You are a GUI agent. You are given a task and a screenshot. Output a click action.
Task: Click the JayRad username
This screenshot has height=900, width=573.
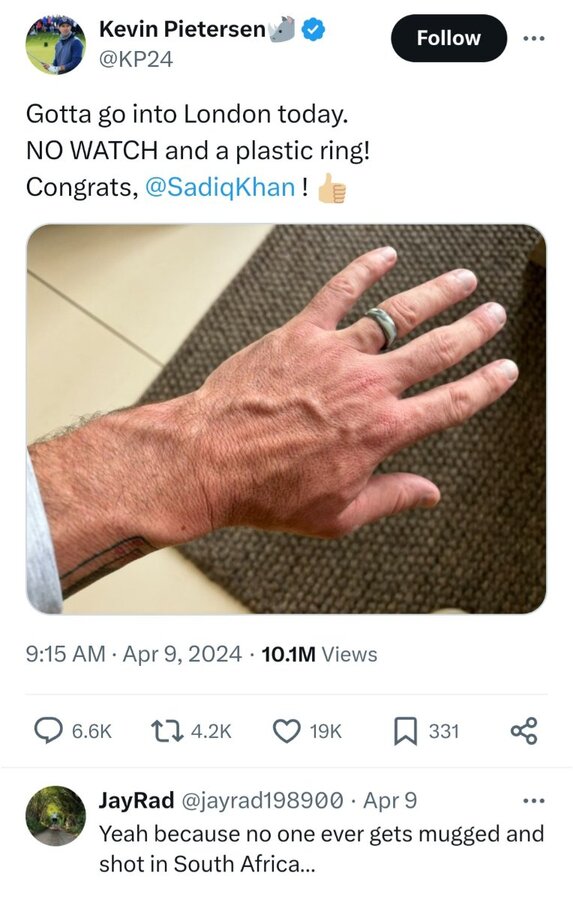(x=136, y=800)
